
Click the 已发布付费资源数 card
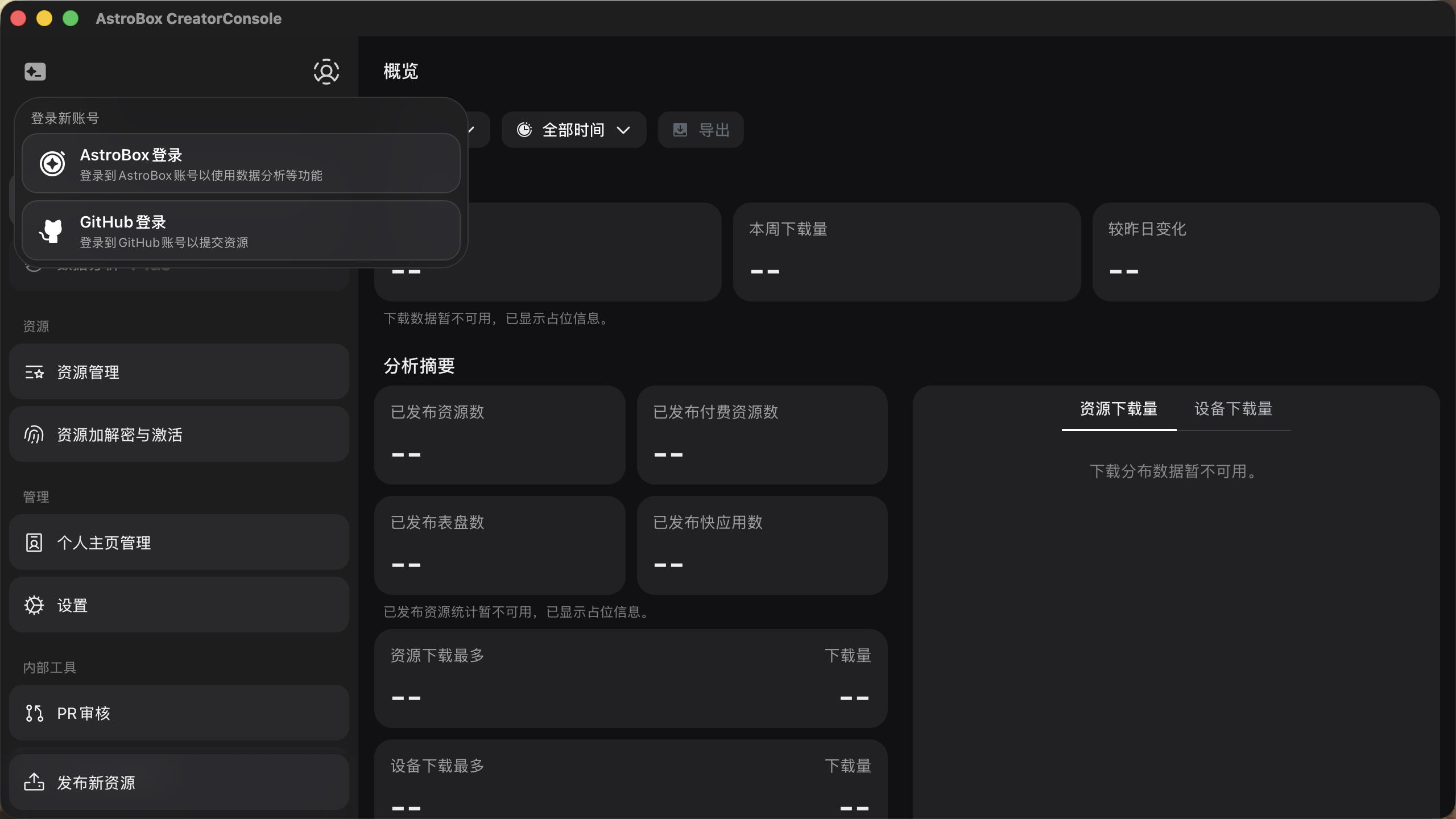[x=762, y=435]
